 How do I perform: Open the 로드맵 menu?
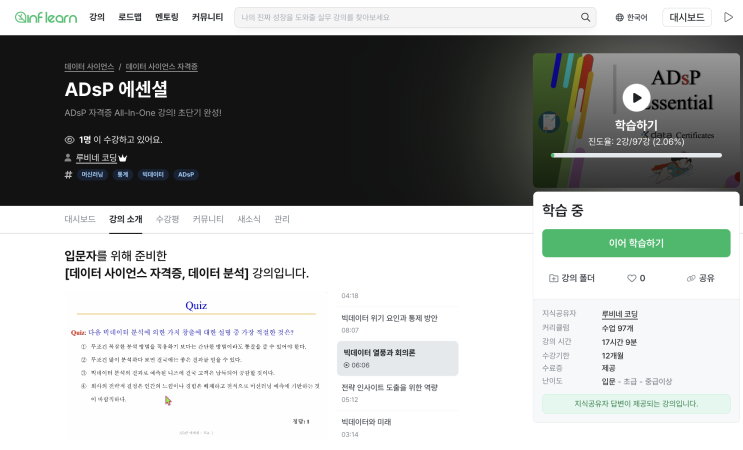tap(130, 17)
